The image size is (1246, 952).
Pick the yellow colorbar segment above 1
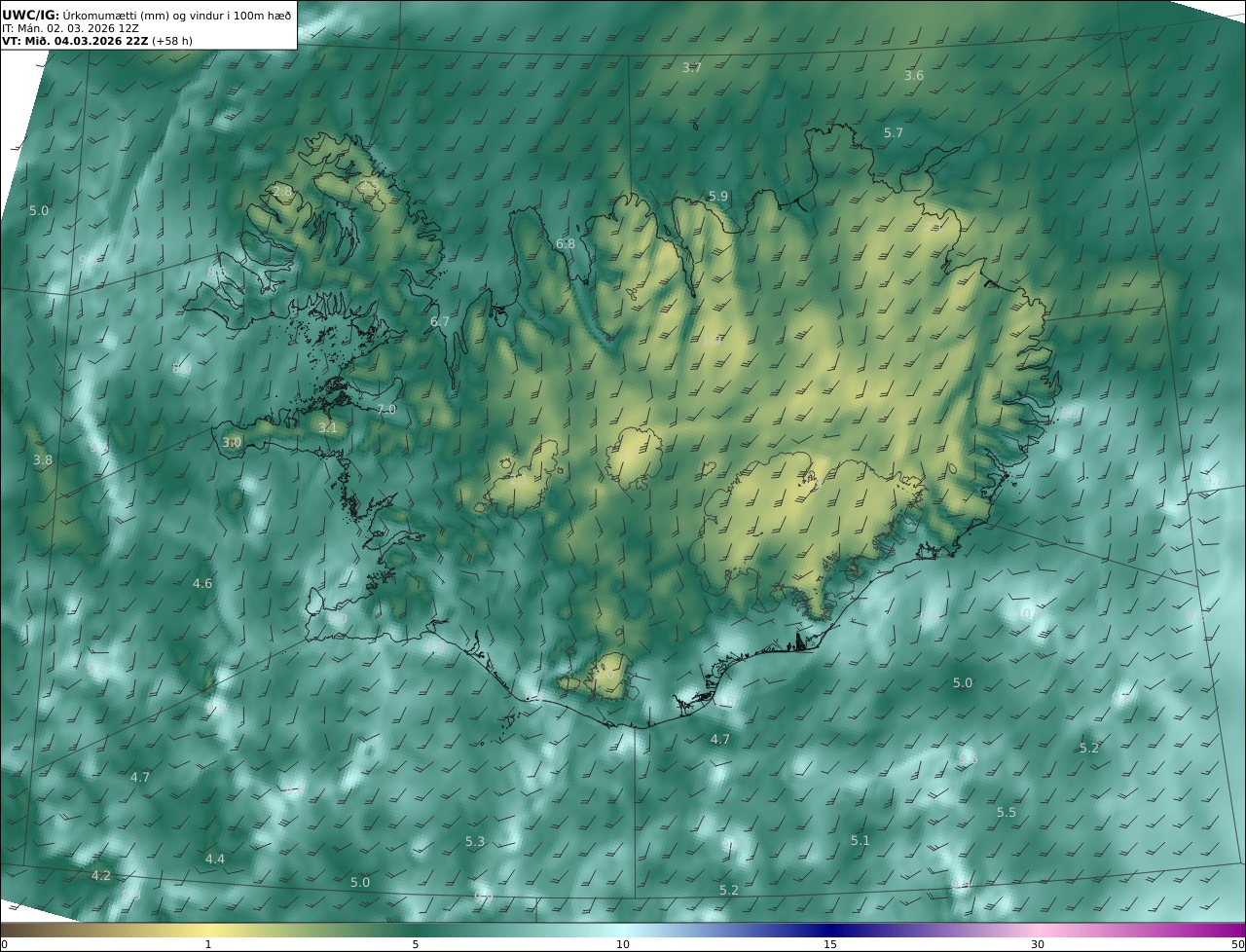[208, 930]
